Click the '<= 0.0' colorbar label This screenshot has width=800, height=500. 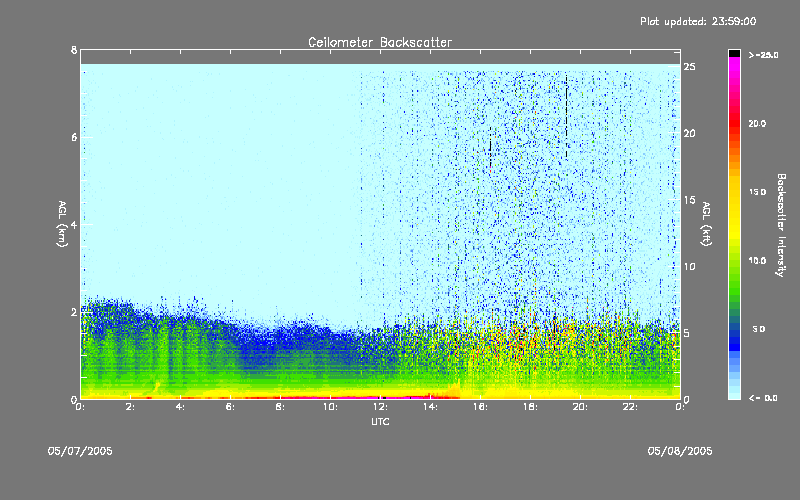pos(763,398)
